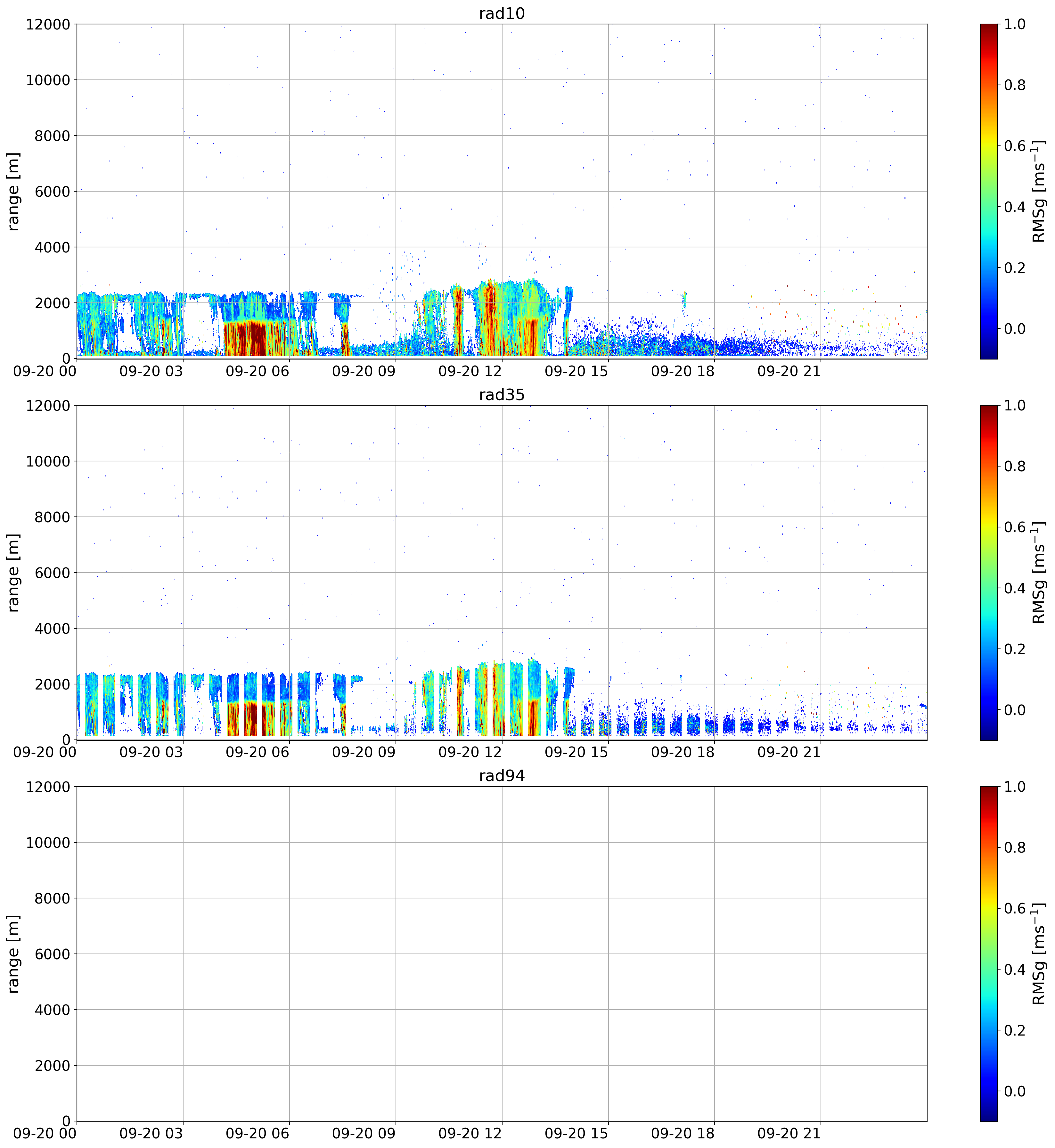Click the 2000 range tick of rad10

click(52, 303)
